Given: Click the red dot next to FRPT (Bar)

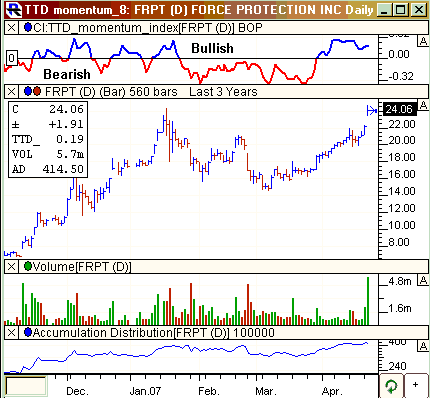Looking at the screenshot, I should [x=37, y=91].
